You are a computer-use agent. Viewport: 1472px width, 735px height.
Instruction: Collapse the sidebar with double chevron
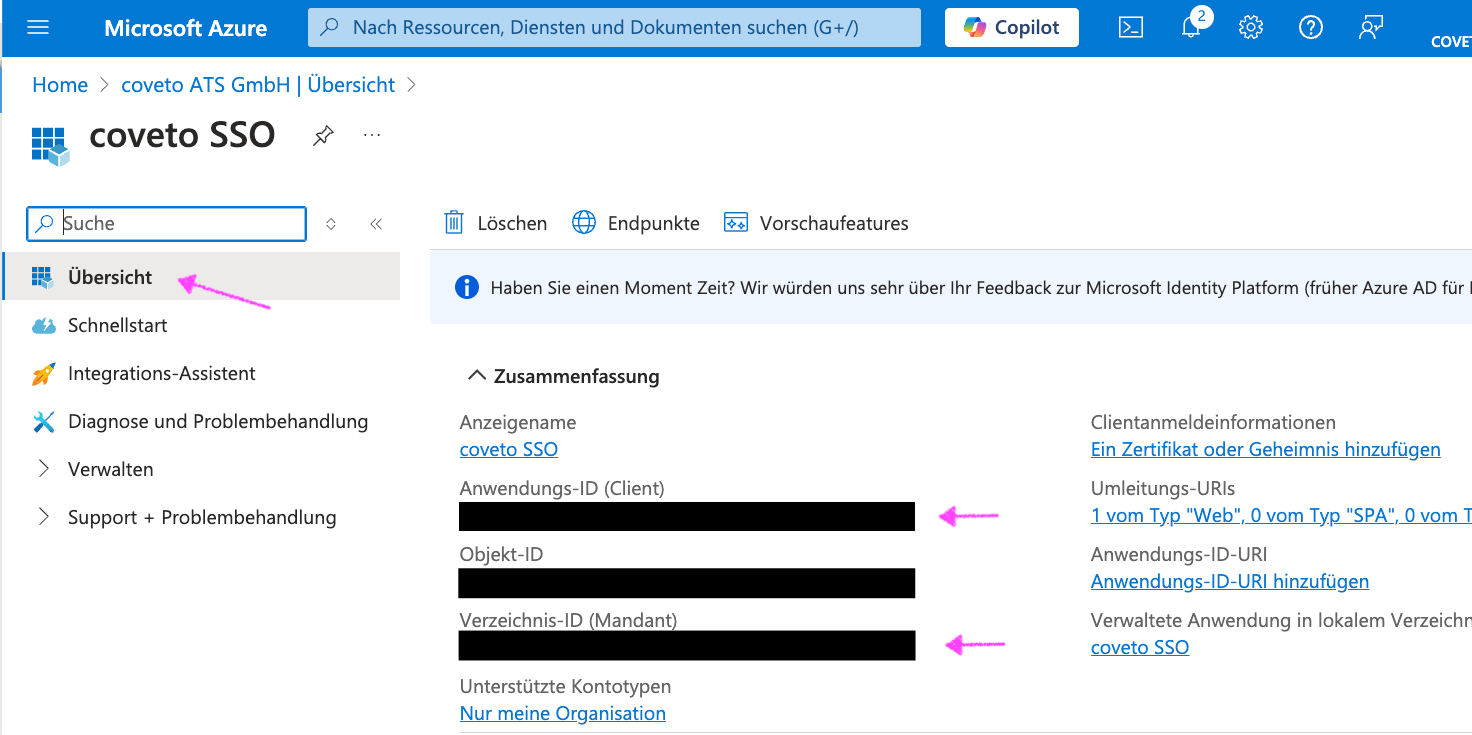point(376,224)
